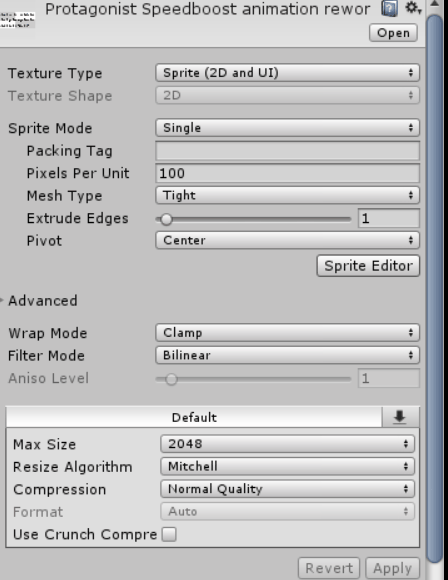Image resolution: width=448 pixels, height=580 pixels.
Task: Open the Mesh Type dropdown
Action: 287,195
